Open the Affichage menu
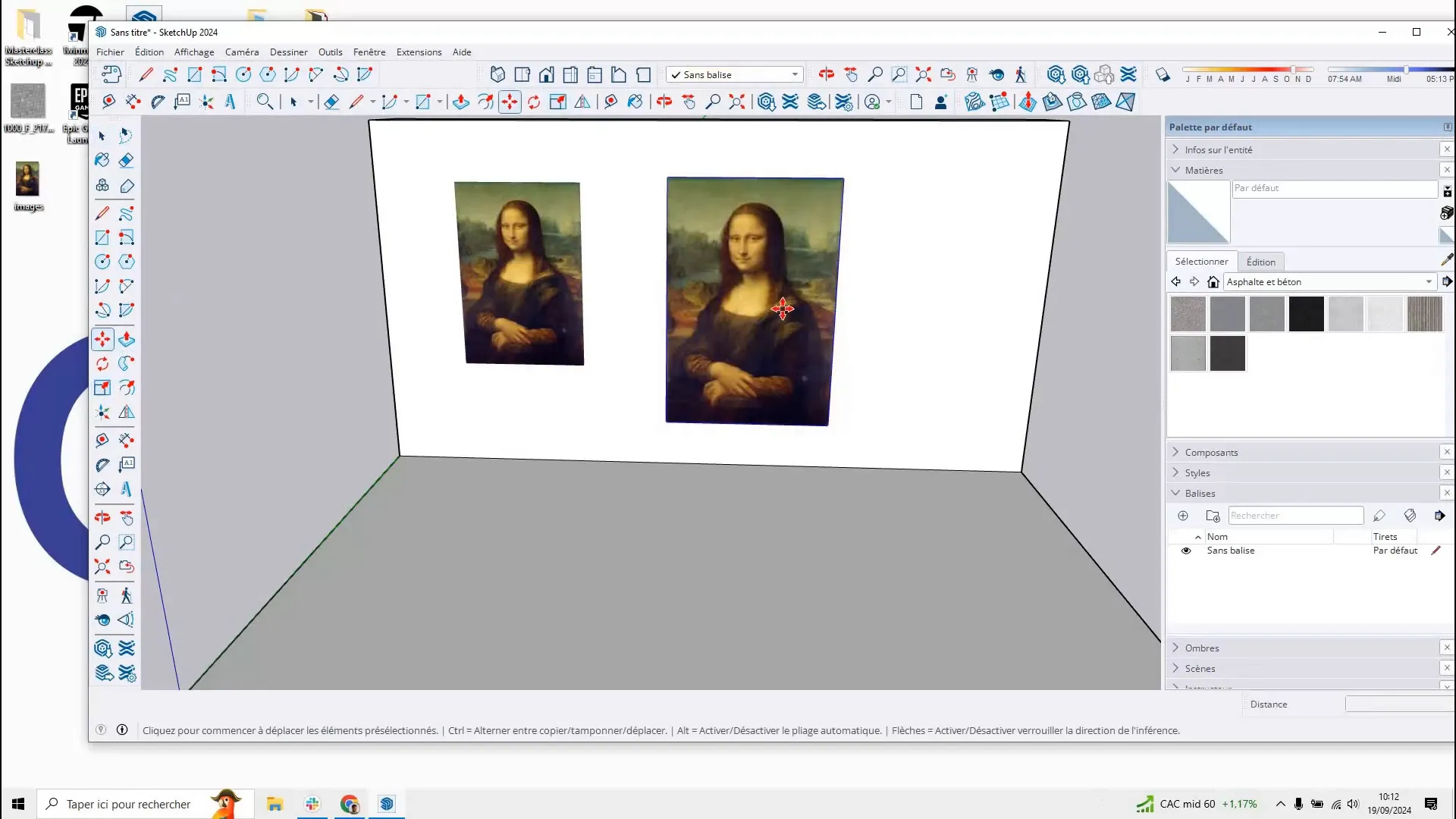This screenshot has height=819, width=1456. (194, 52)
